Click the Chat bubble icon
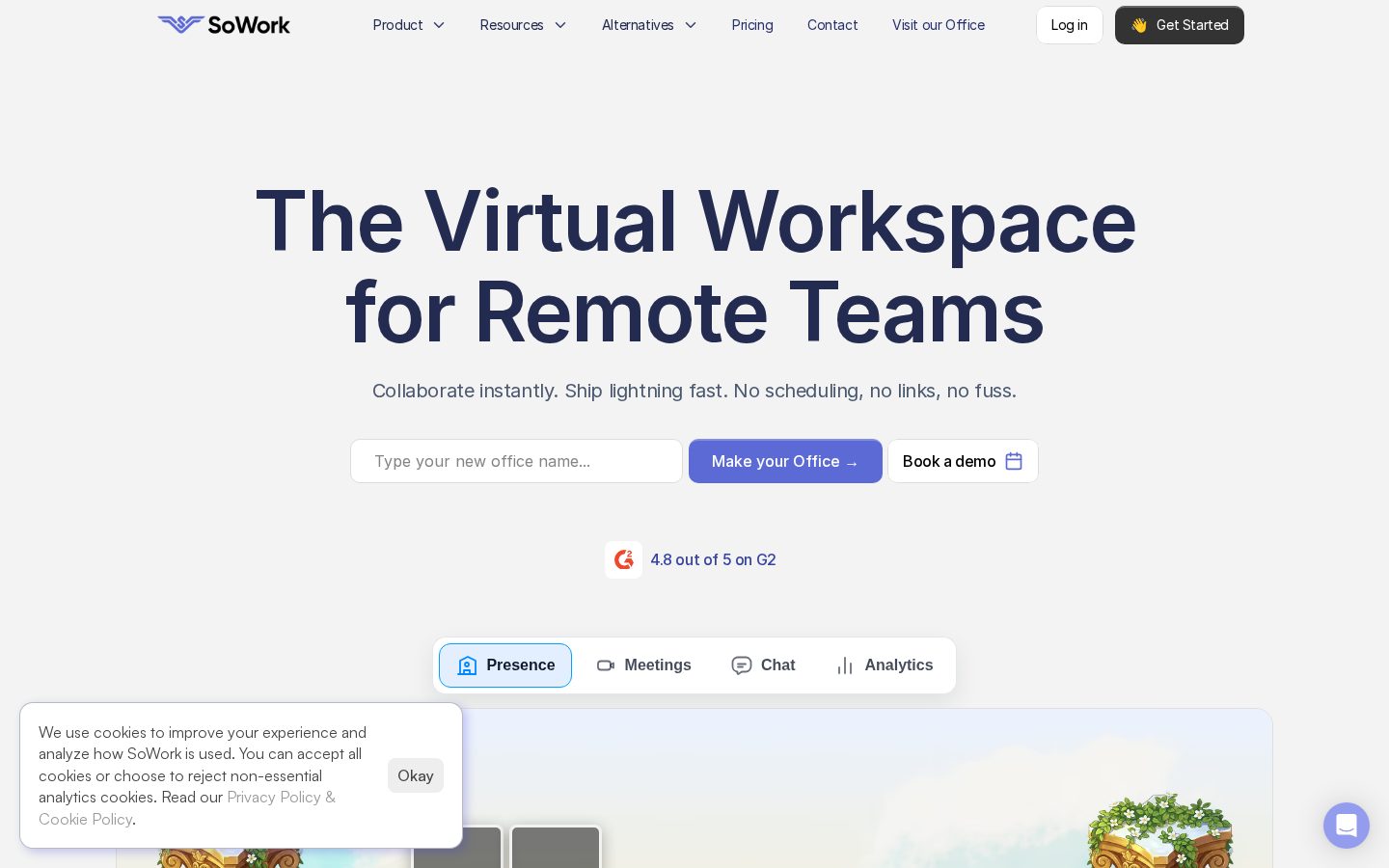The image size is (1389, 868). [x=742, y=665]
